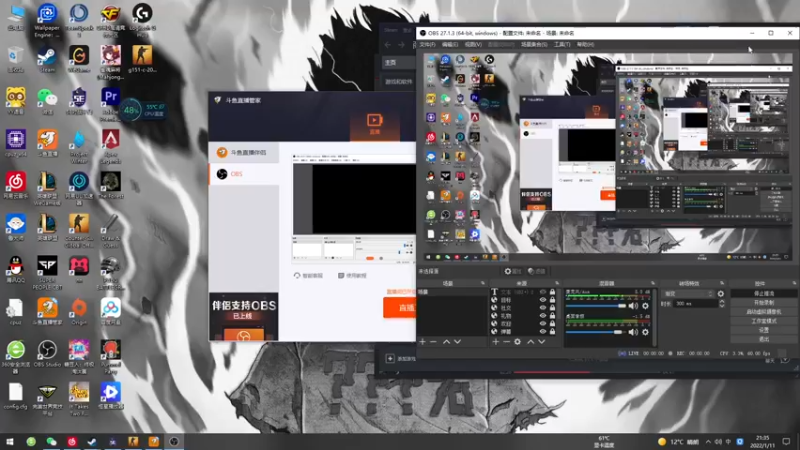Launch It Takes Two desktop shortcut
The height and width of the screenshot is (450, 800).
pyautogui.click(x=79, y=399)
